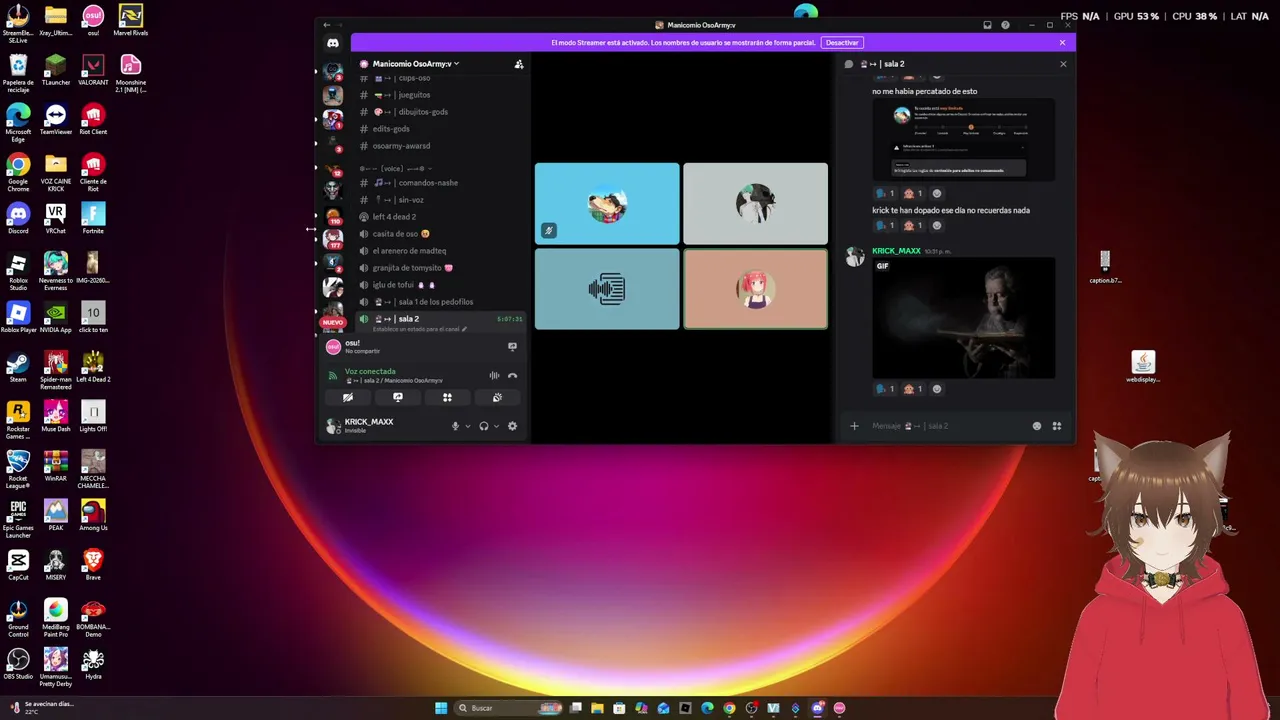1280x720 pixels.
Task: Open the soundboard button in voice panel
Action: tap(497, 397)
